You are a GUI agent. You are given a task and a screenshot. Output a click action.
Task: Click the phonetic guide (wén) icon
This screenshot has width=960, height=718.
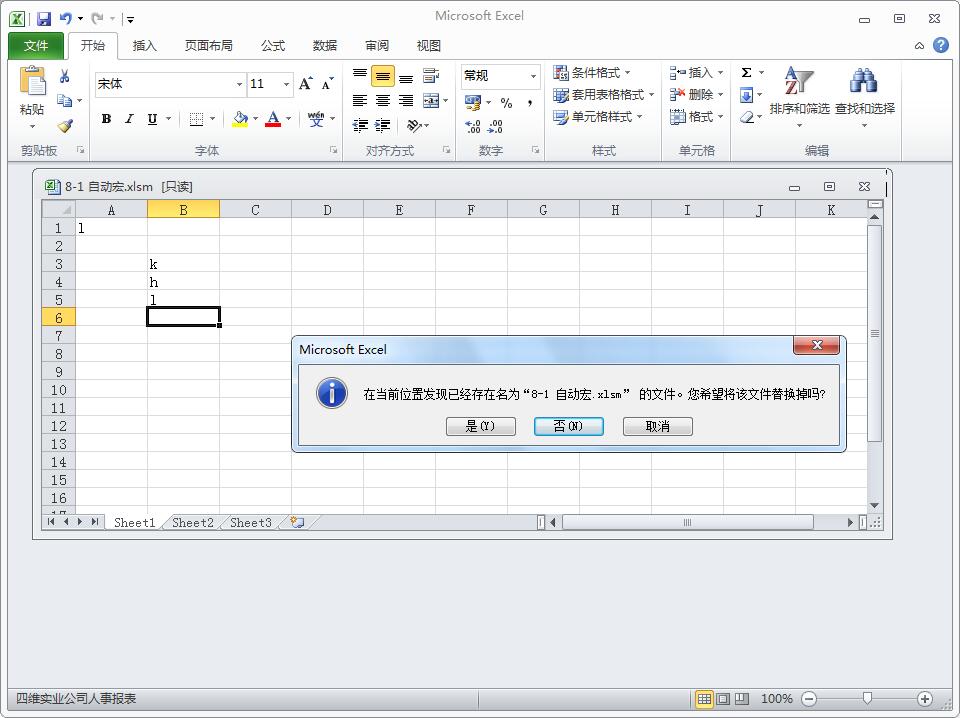click(x=316, y=119)
